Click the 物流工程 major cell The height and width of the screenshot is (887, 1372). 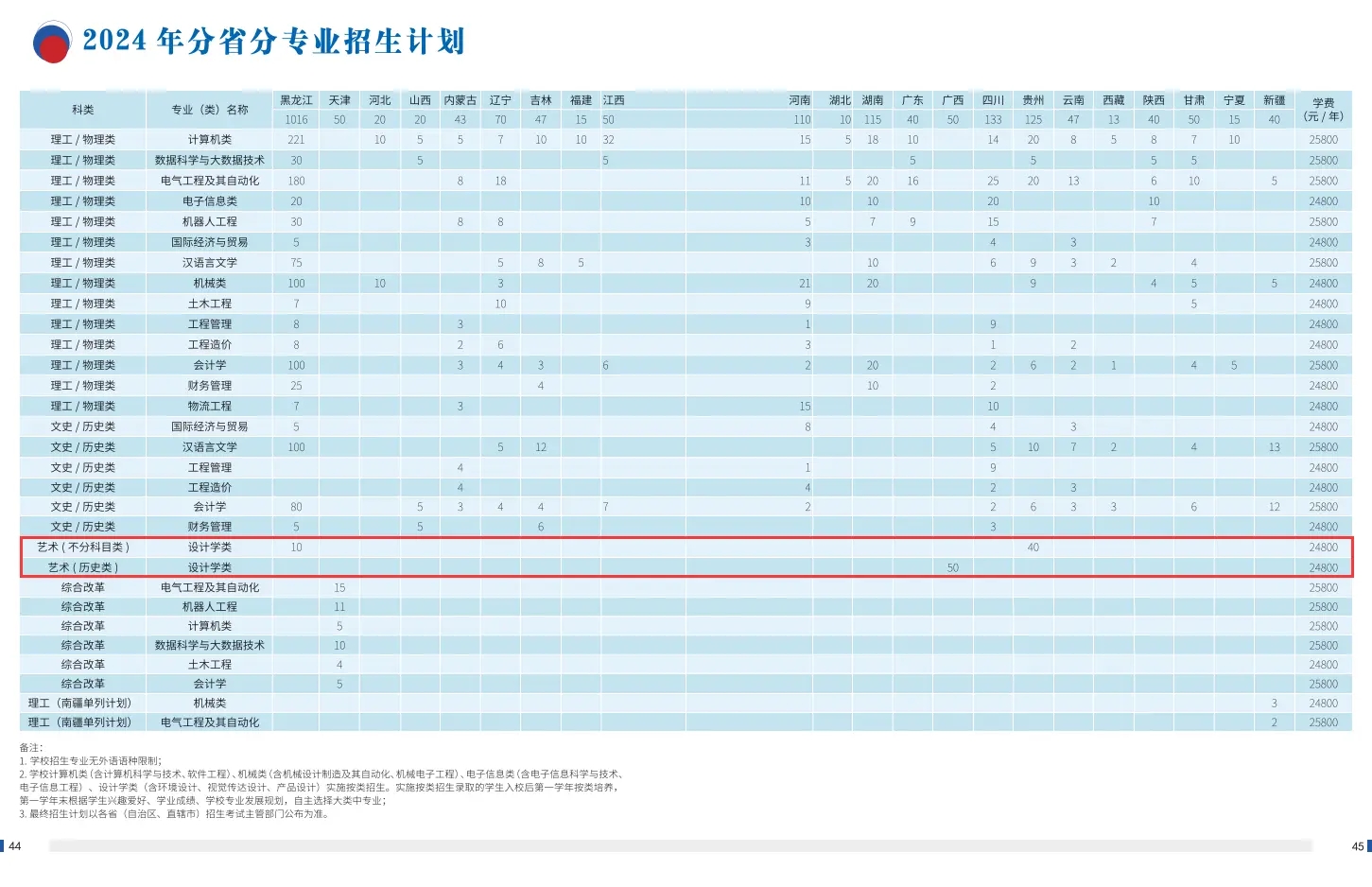tap(210, 407)
